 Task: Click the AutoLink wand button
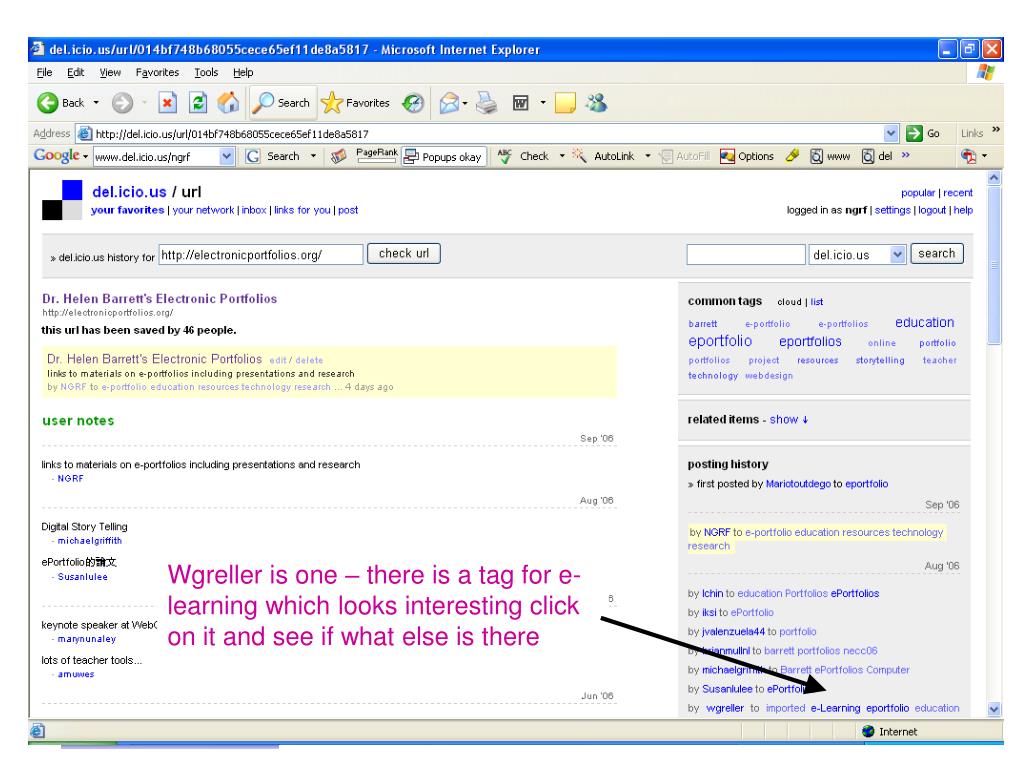click(603, 156)
